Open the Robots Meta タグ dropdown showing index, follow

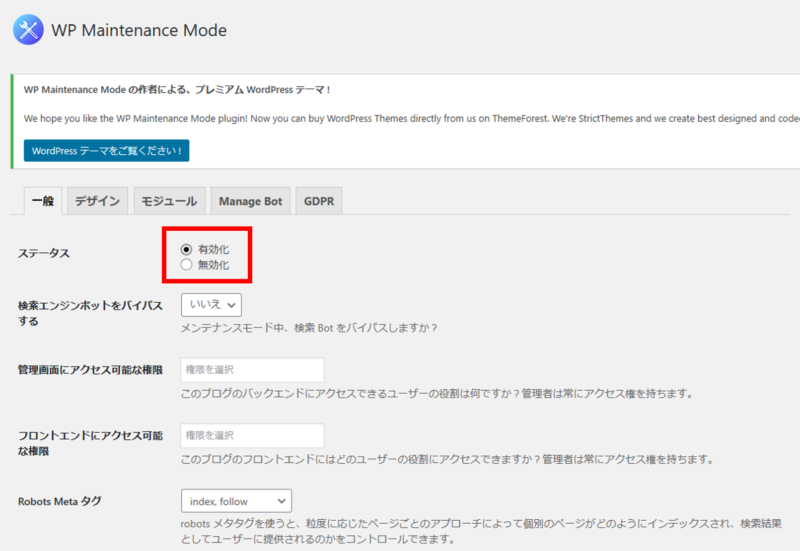pos(236,501)
